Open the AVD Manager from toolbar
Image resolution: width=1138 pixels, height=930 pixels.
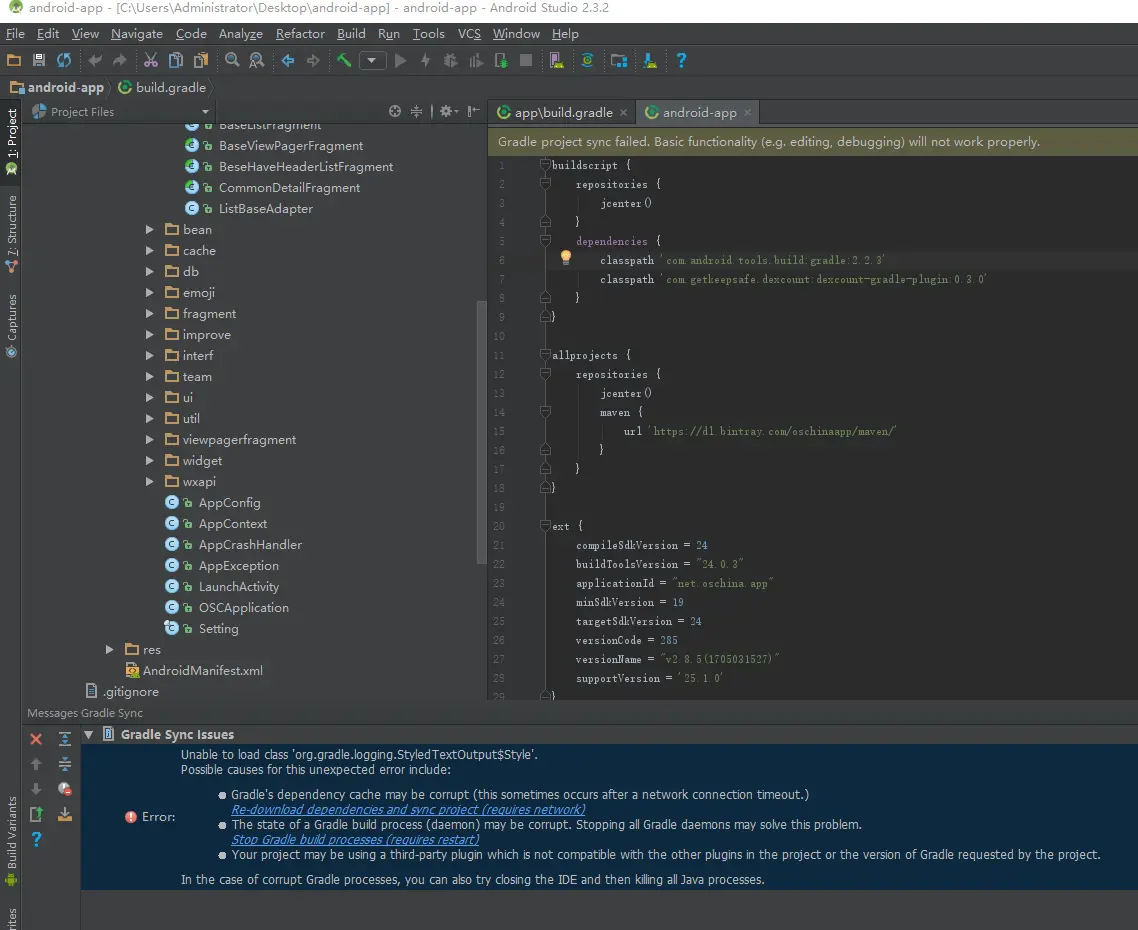tap(557, 61)
